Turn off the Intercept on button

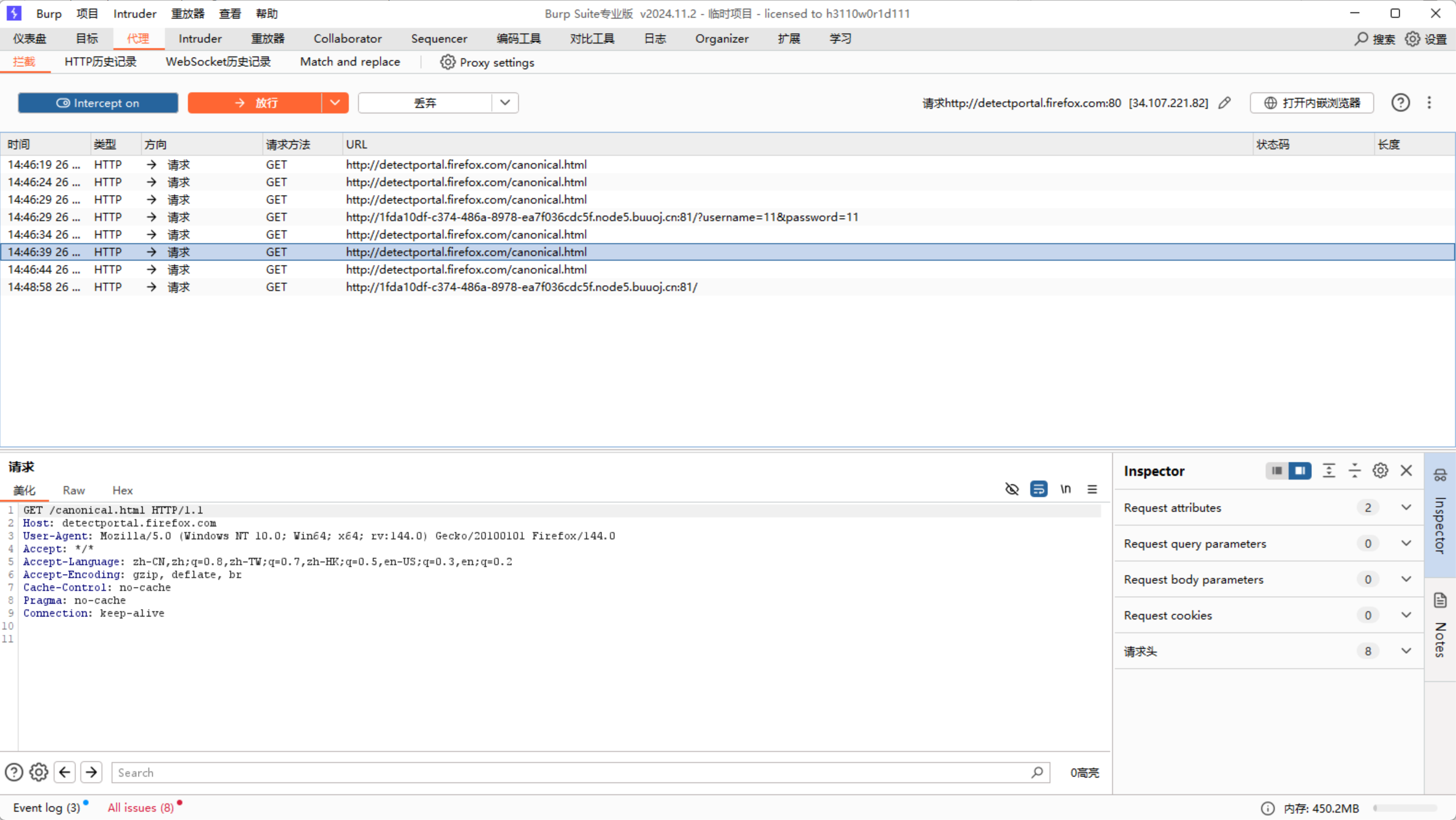pyautogui.click(x=98, y=103)
